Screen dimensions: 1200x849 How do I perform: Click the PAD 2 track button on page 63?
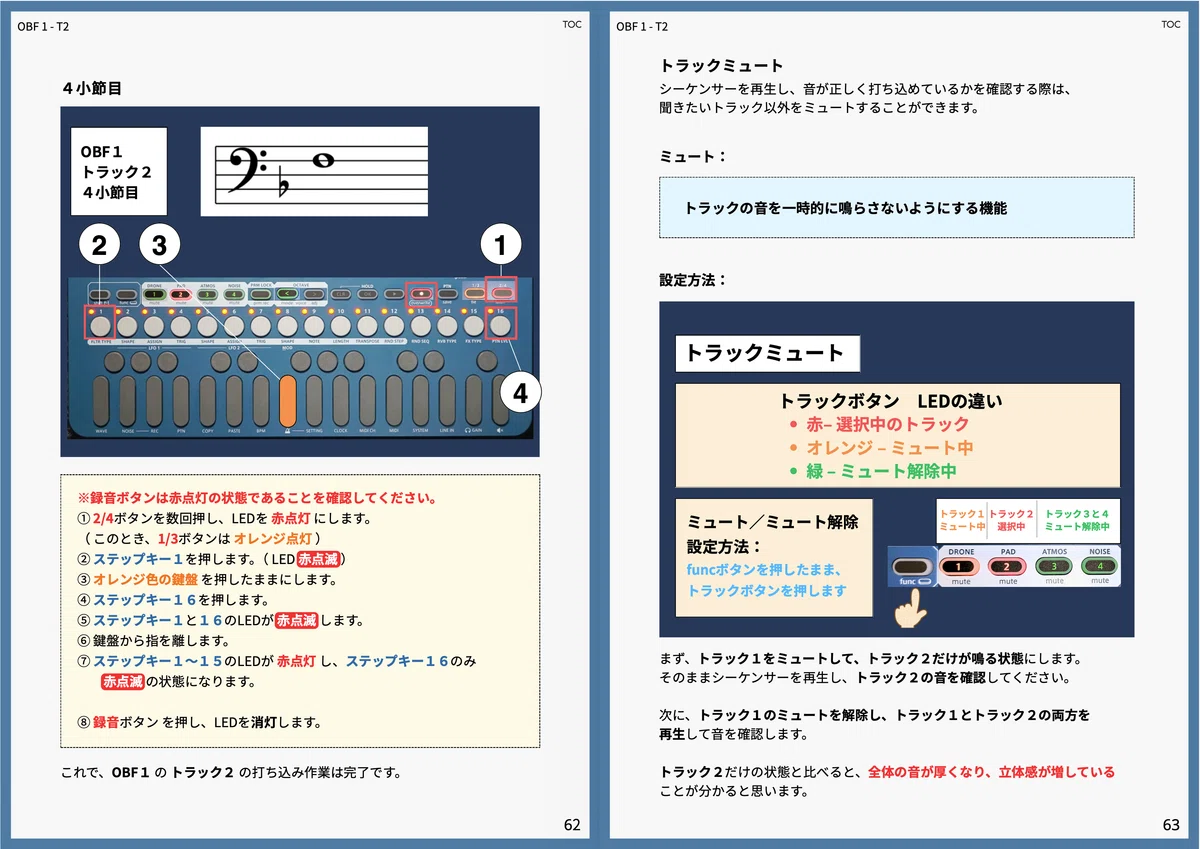(x=1007, y=566)
